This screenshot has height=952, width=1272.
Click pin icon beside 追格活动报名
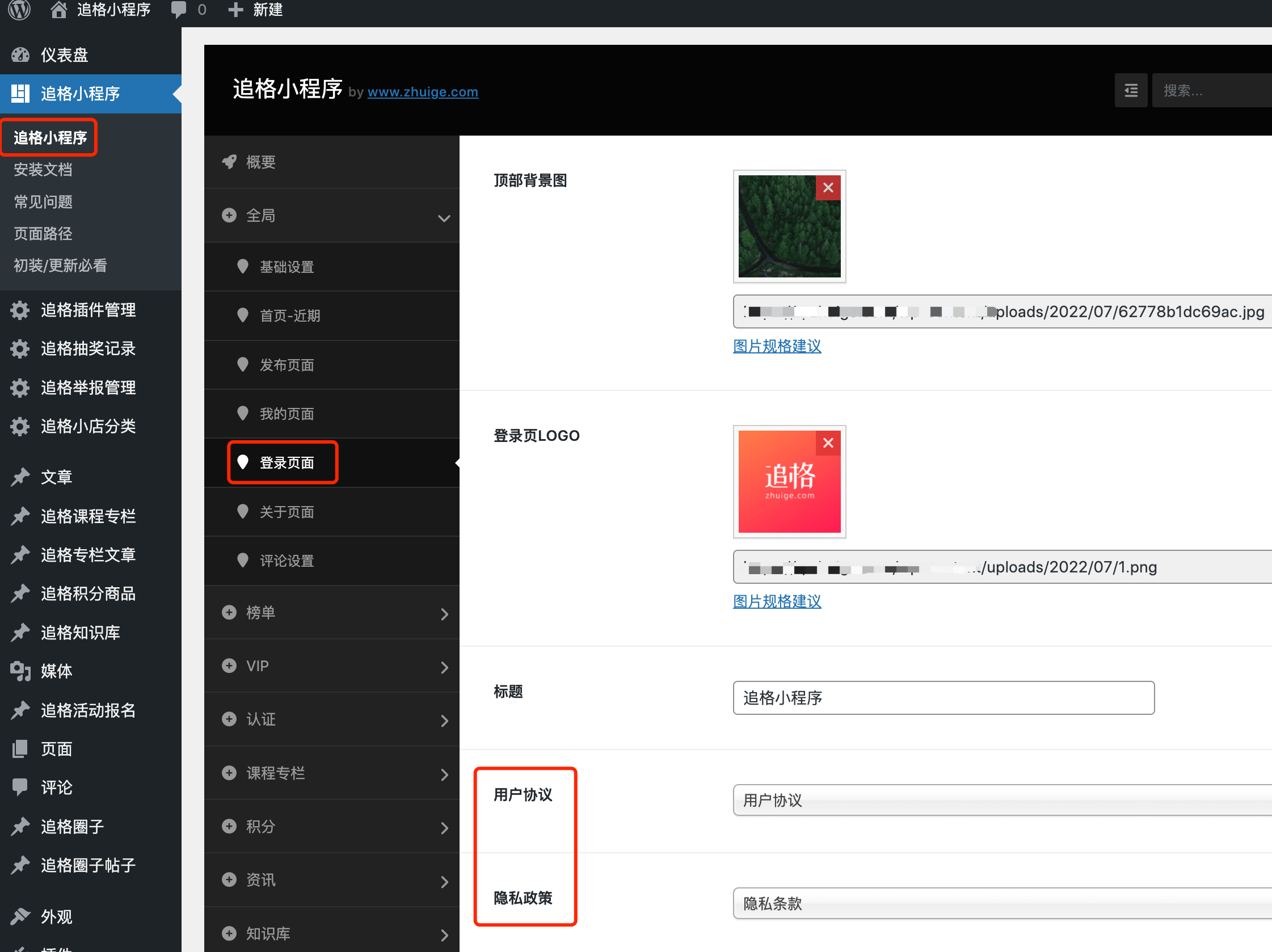pyautogui.click(x=20, y=710)
